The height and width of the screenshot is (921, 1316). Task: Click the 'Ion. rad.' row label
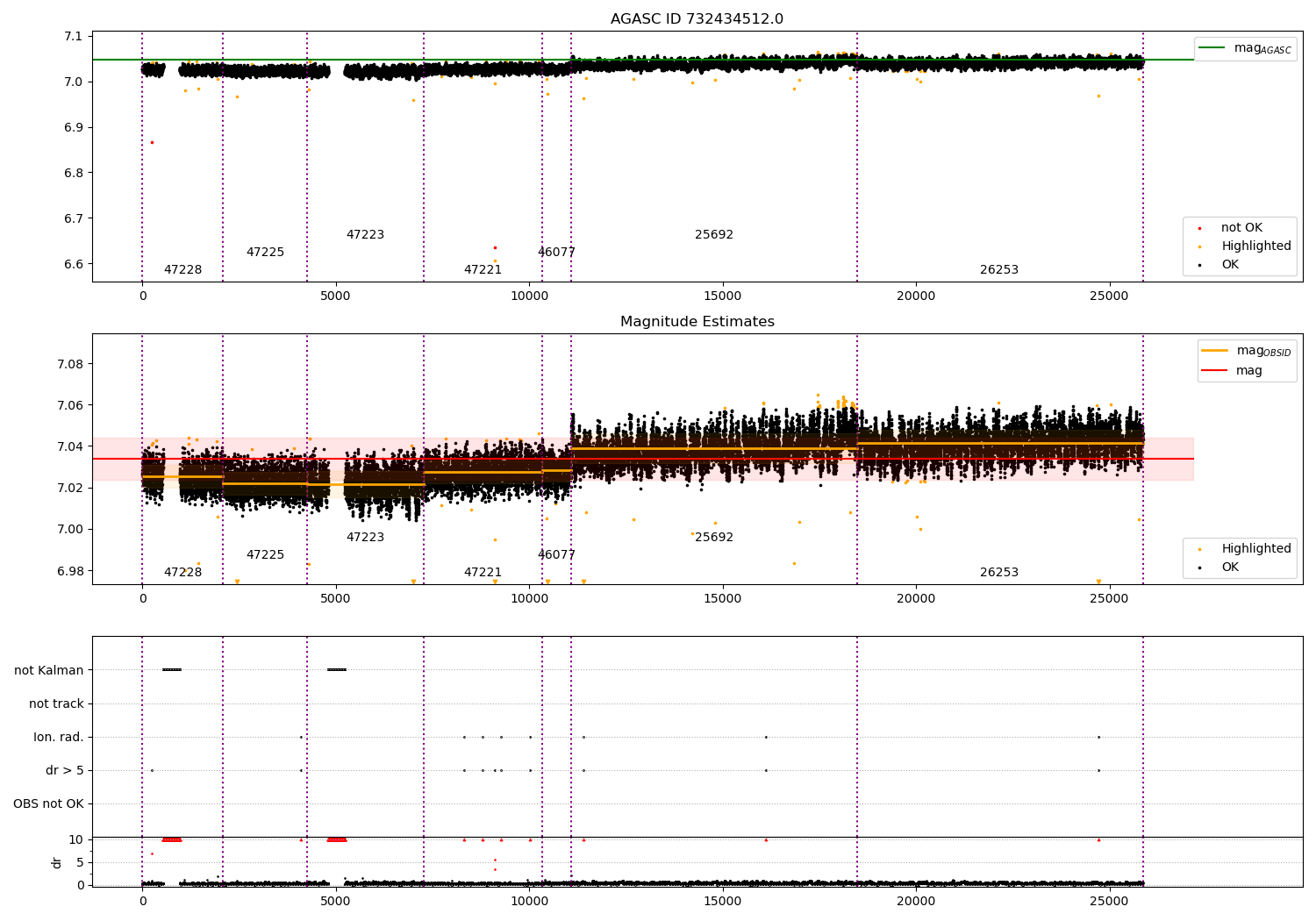click(59, 737)
